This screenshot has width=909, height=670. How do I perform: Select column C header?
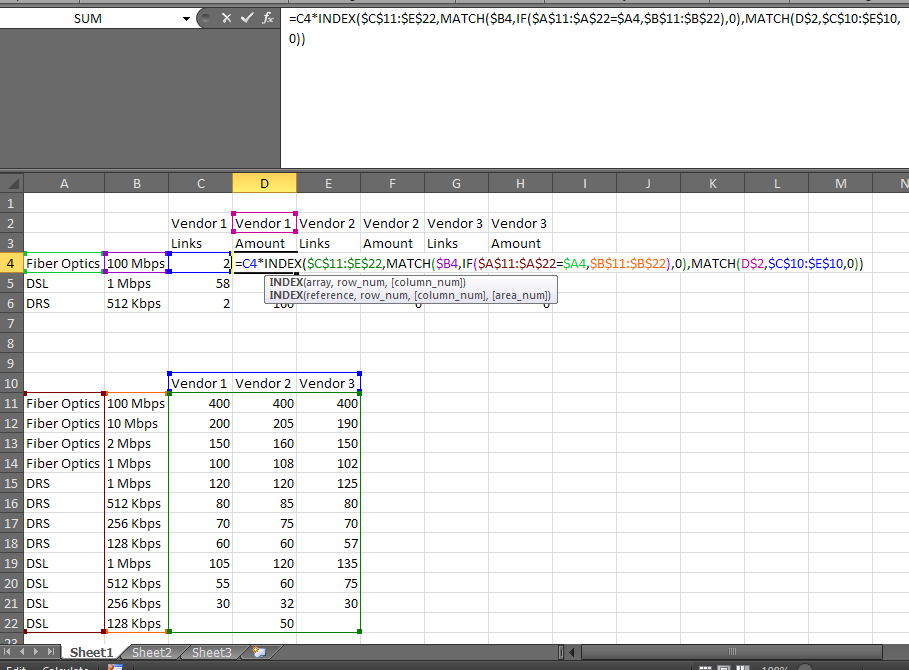tap(201, 184)
